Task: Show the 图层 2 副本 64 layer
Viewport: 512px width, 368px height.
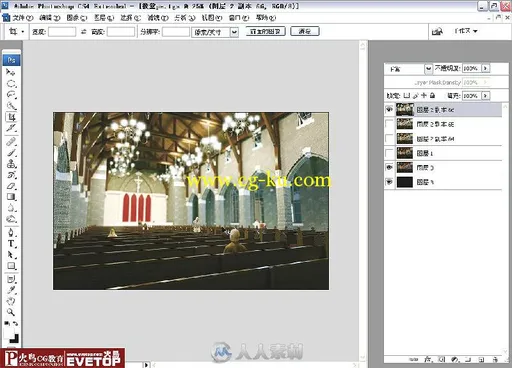Action: click(389, 138)
